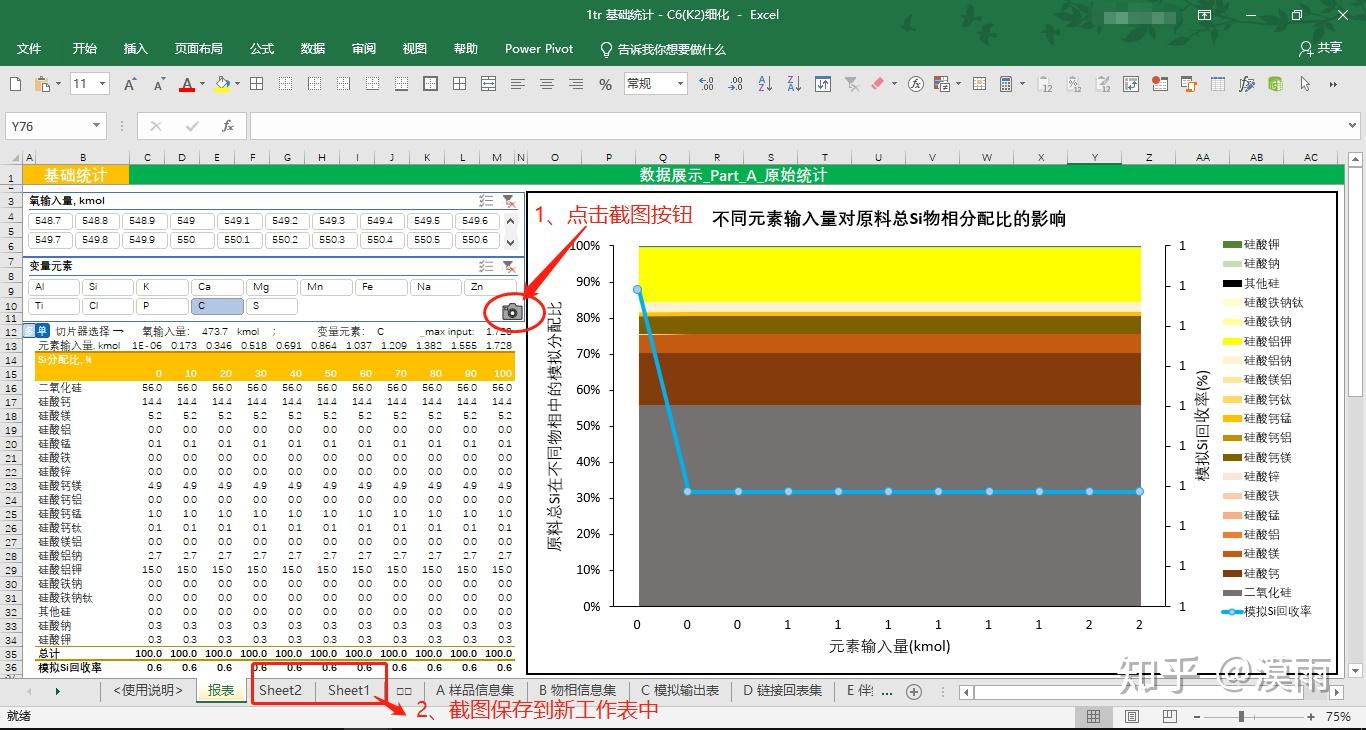
Task: Select the 549.1 oxygen input slicer value
Action: point(240,221)
